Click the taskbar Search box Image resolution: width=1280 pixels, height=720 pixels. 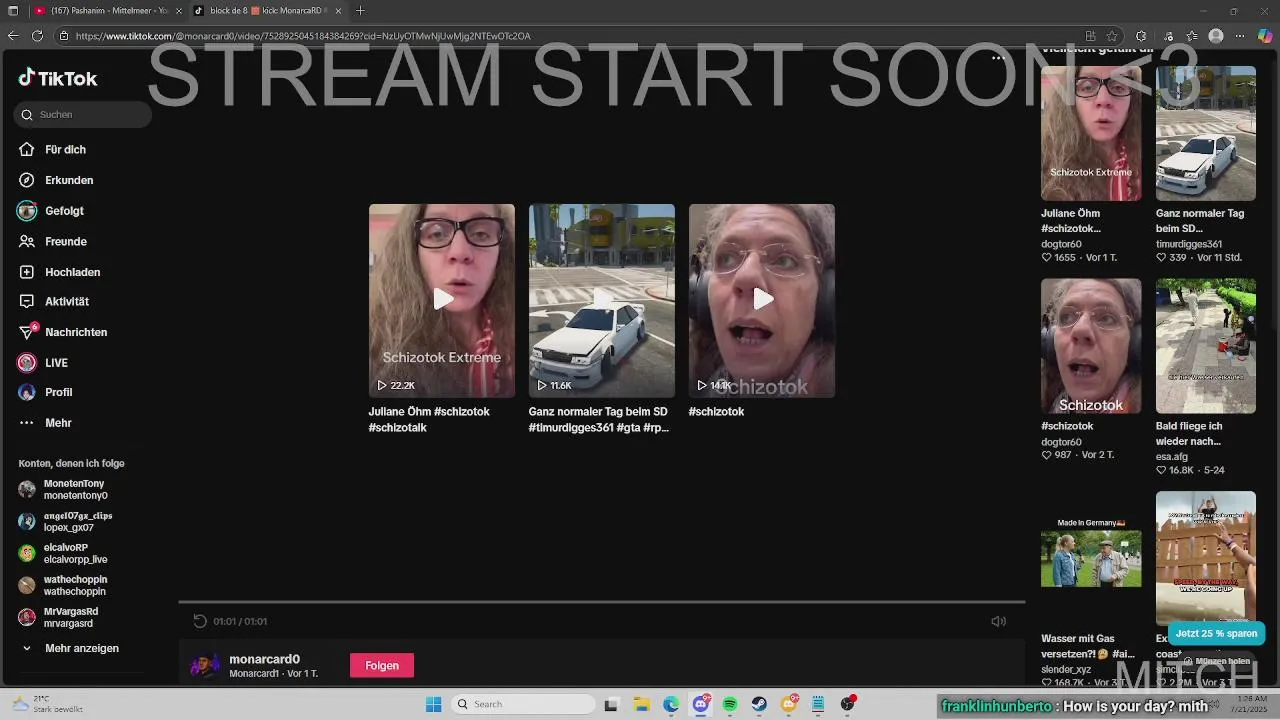522,704
